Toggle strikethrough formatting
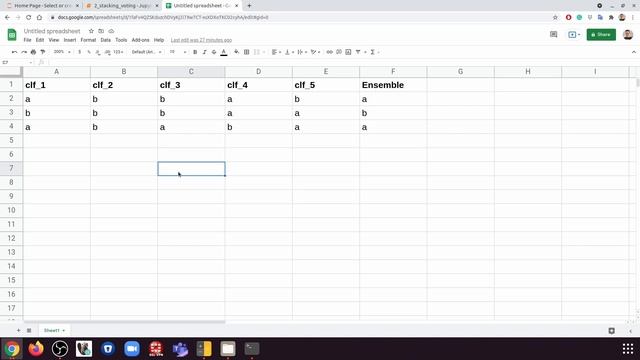This screenshot has height=360, width=640. (x=214, y=52)
